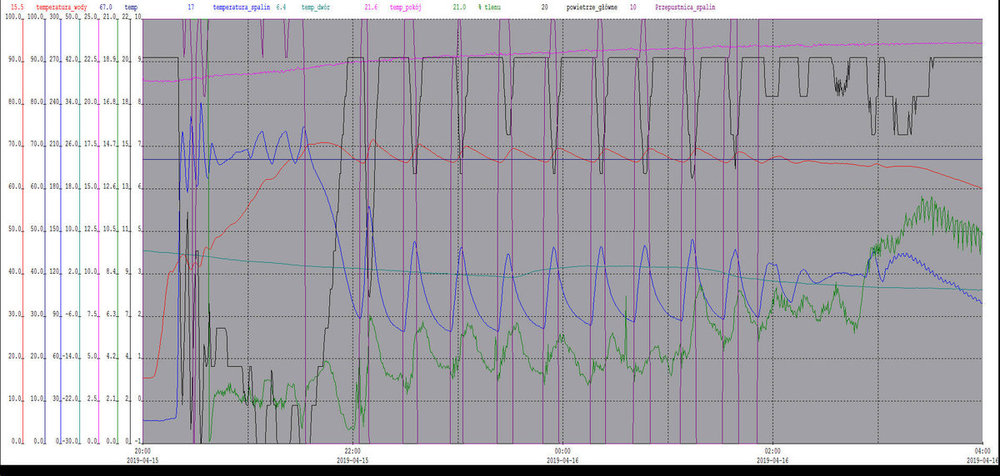
Task: Click the 02:00 time axis marker
Action: [768, 450]
